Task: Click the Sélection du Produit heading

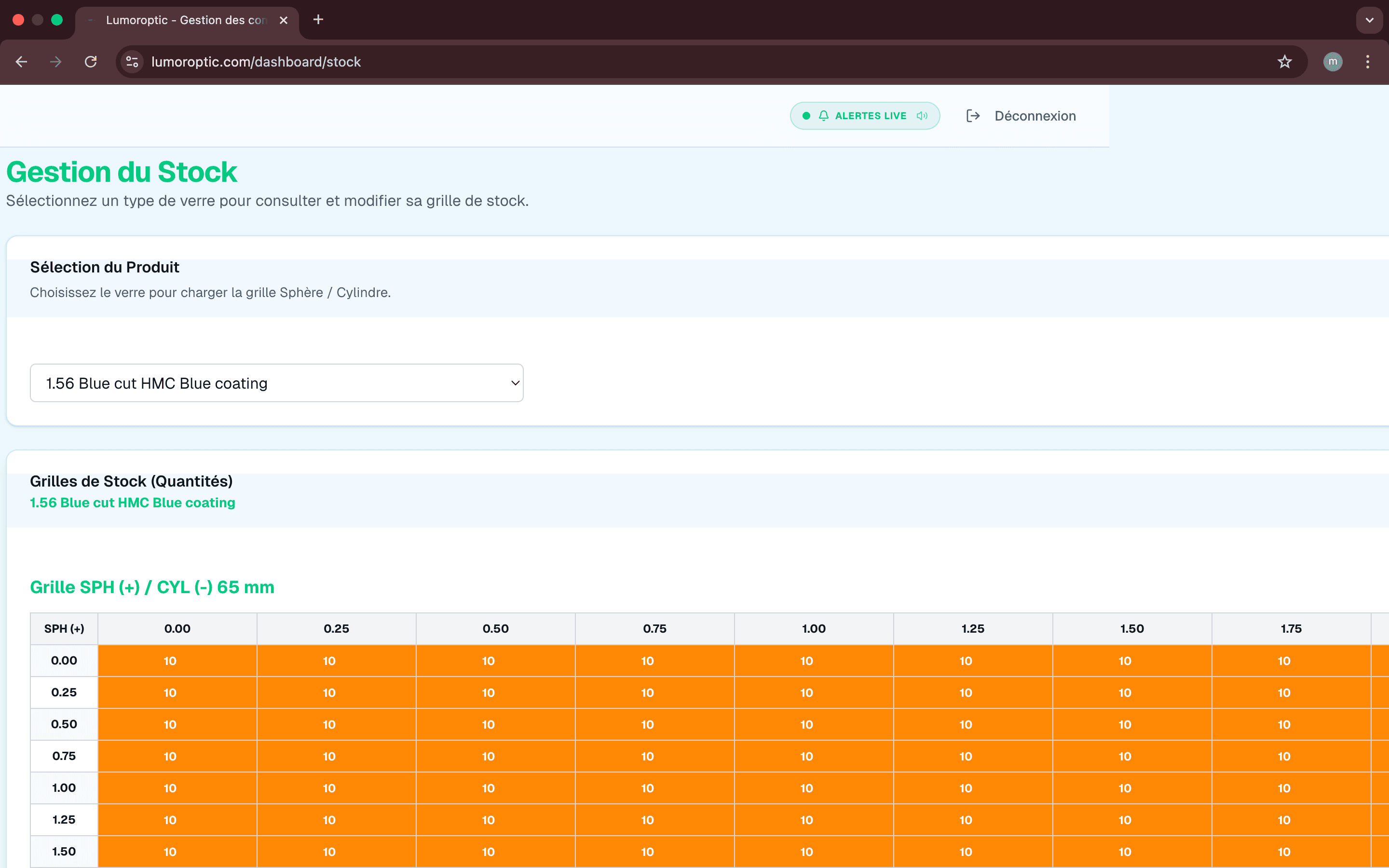Action: pyautogui.click(x=105, y=267)
